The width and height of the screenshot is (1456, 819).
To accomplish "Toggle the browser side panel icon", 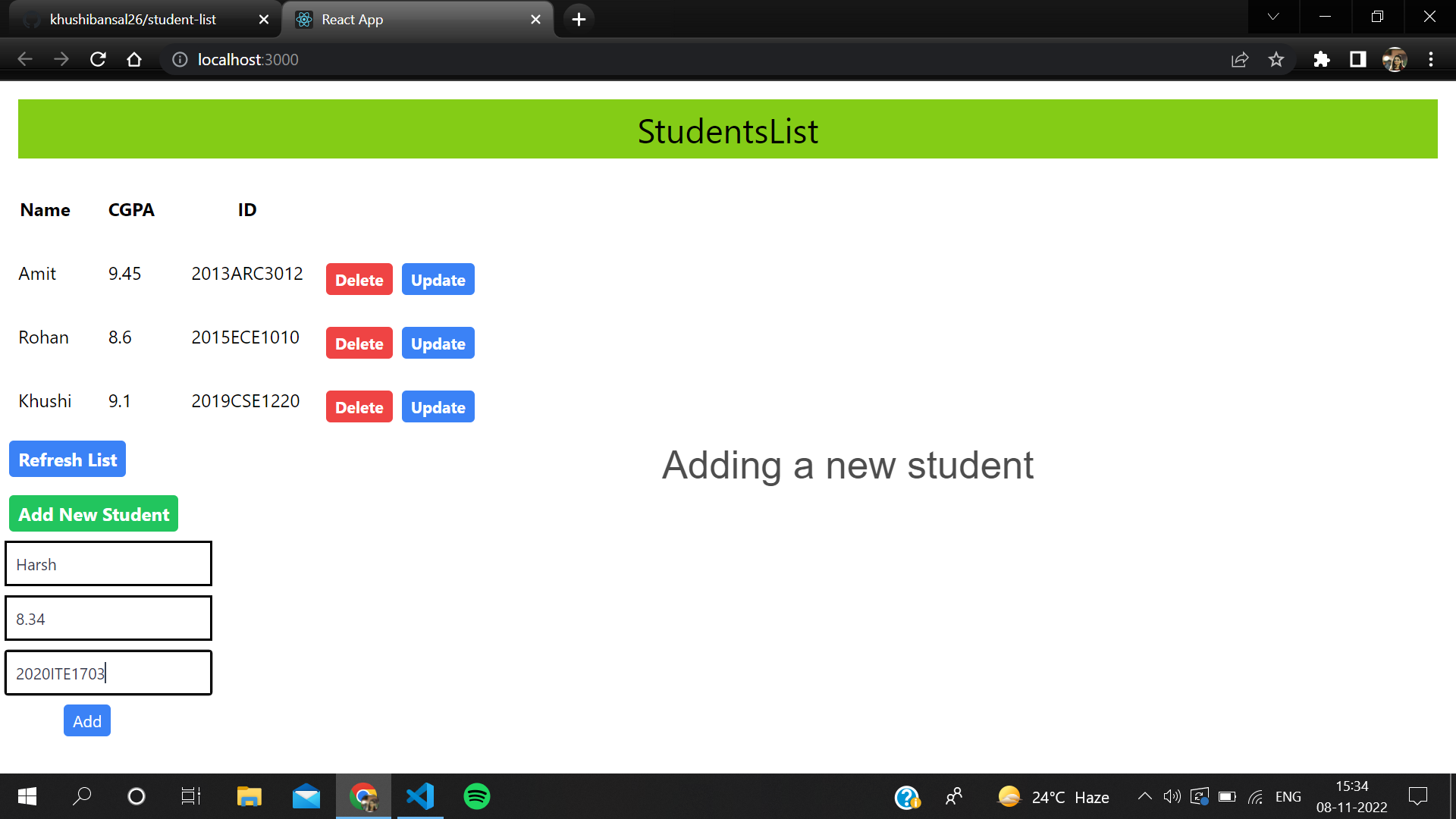I will click(x=1358, y=59).
